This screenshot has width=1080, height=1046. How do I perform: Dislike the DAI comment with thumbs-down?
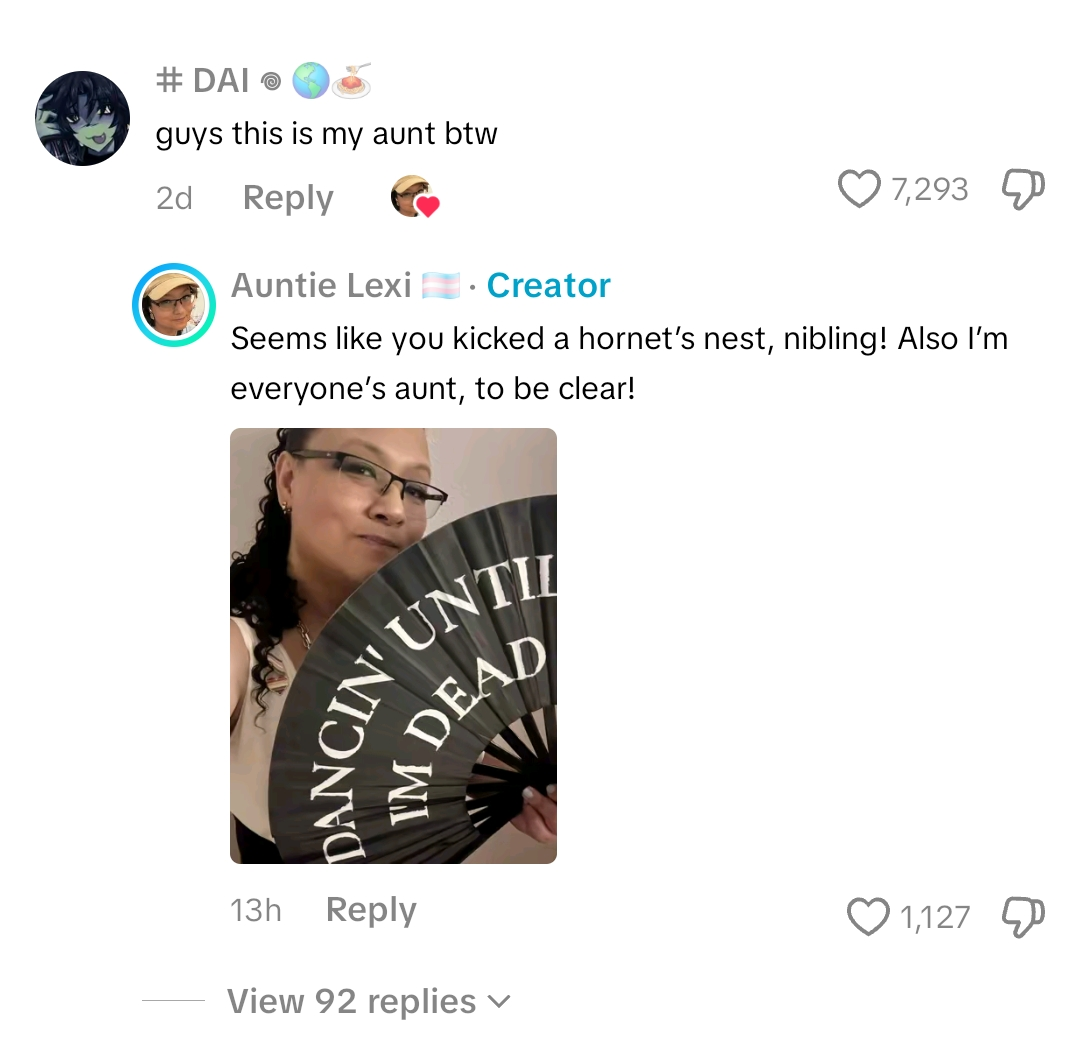(1024, 189)
